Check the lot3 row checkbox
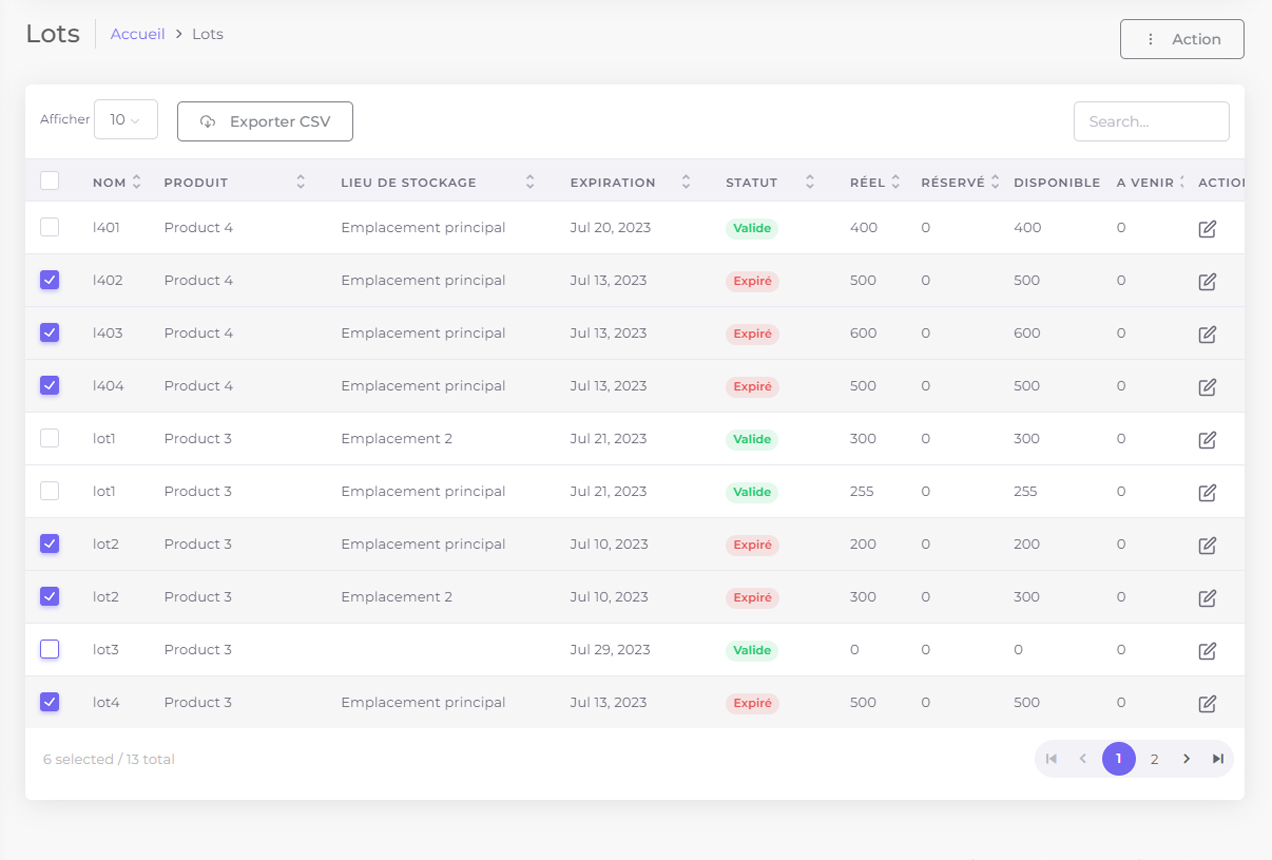The height and width of the screenshot is (860, 1272). click(49, 649)
